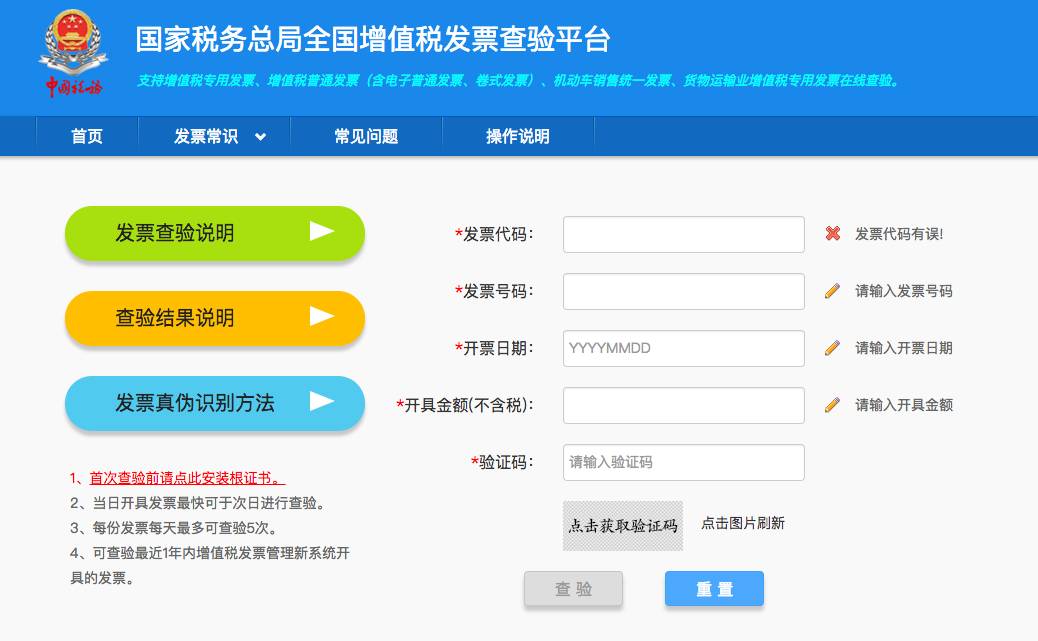Viewport: 1038px width, 641px height.
Task: Click arrow icon on 发票查验说明 button
Action: pyautogui.click(x=322, y=231)
